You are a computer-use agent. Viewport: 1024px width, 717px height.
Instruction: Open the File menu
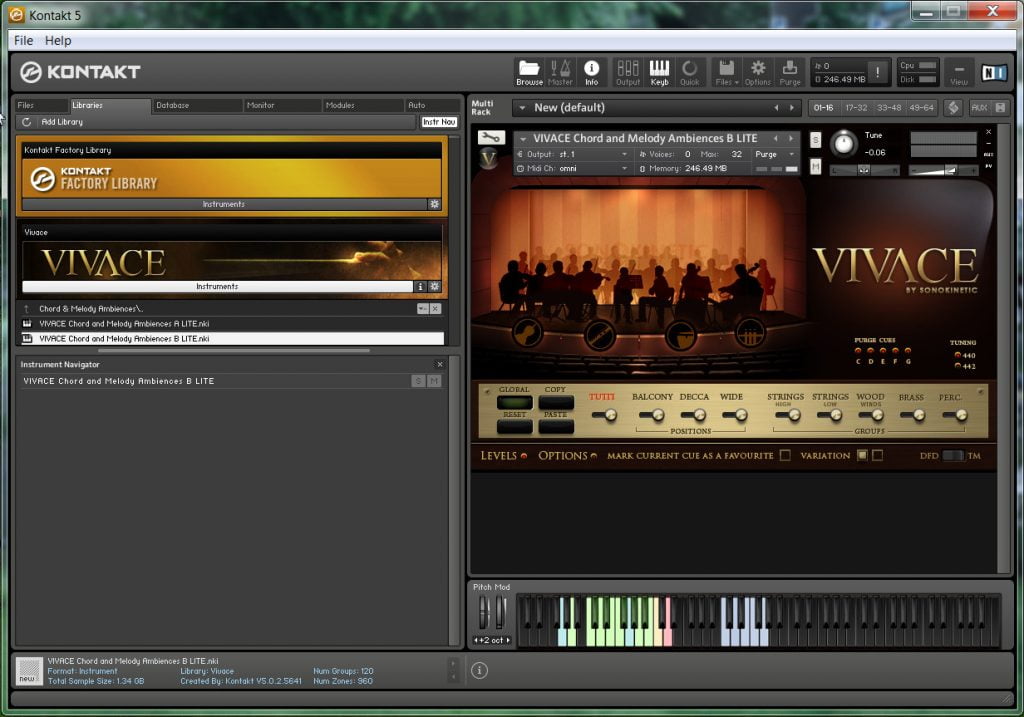(x=24, y=40)
